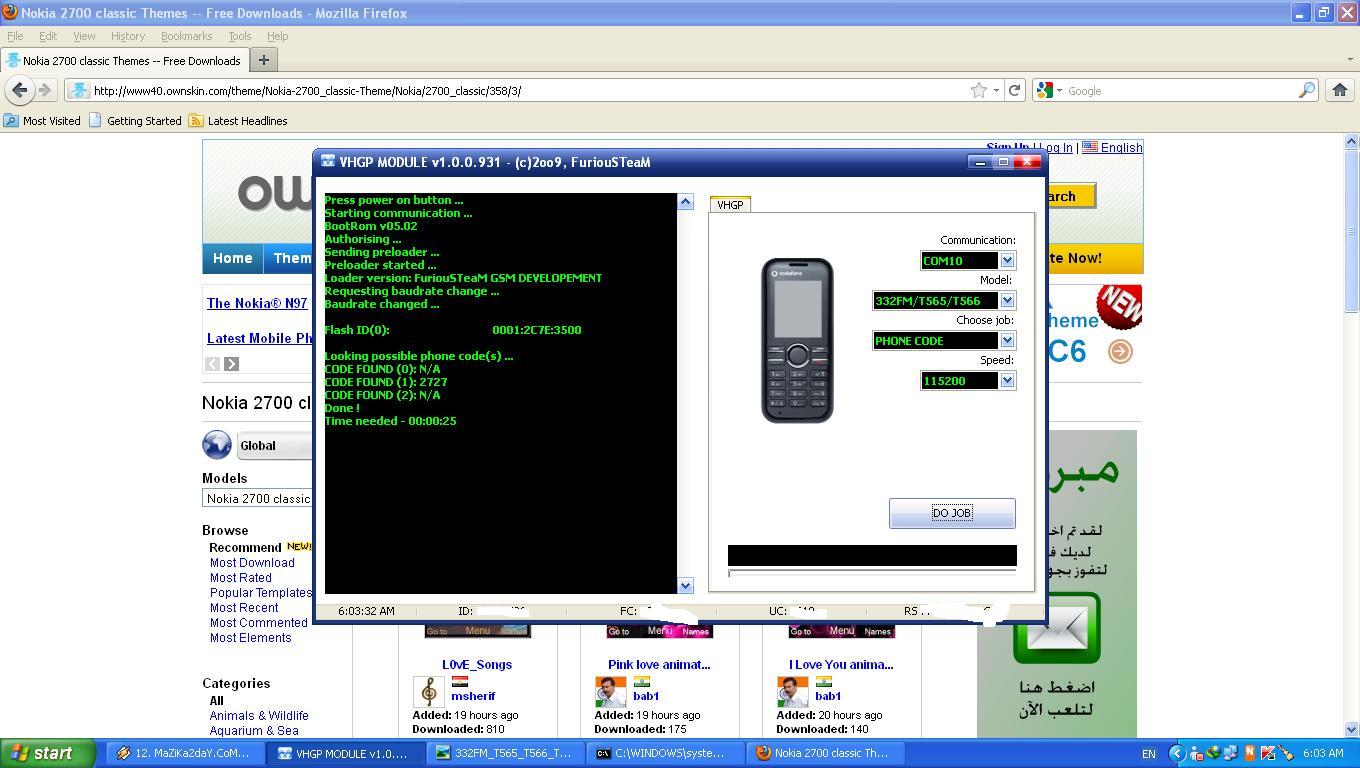Switch to the C:\WINDOWS\system taskbar window
This screenshot has width=1360, height=768.
click(x=667, y=753)
